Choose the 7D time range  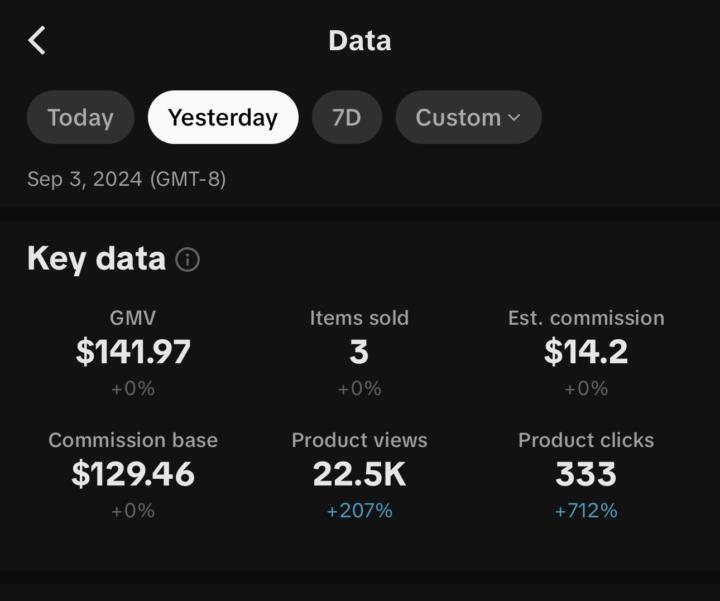click(x=346, y=117)
